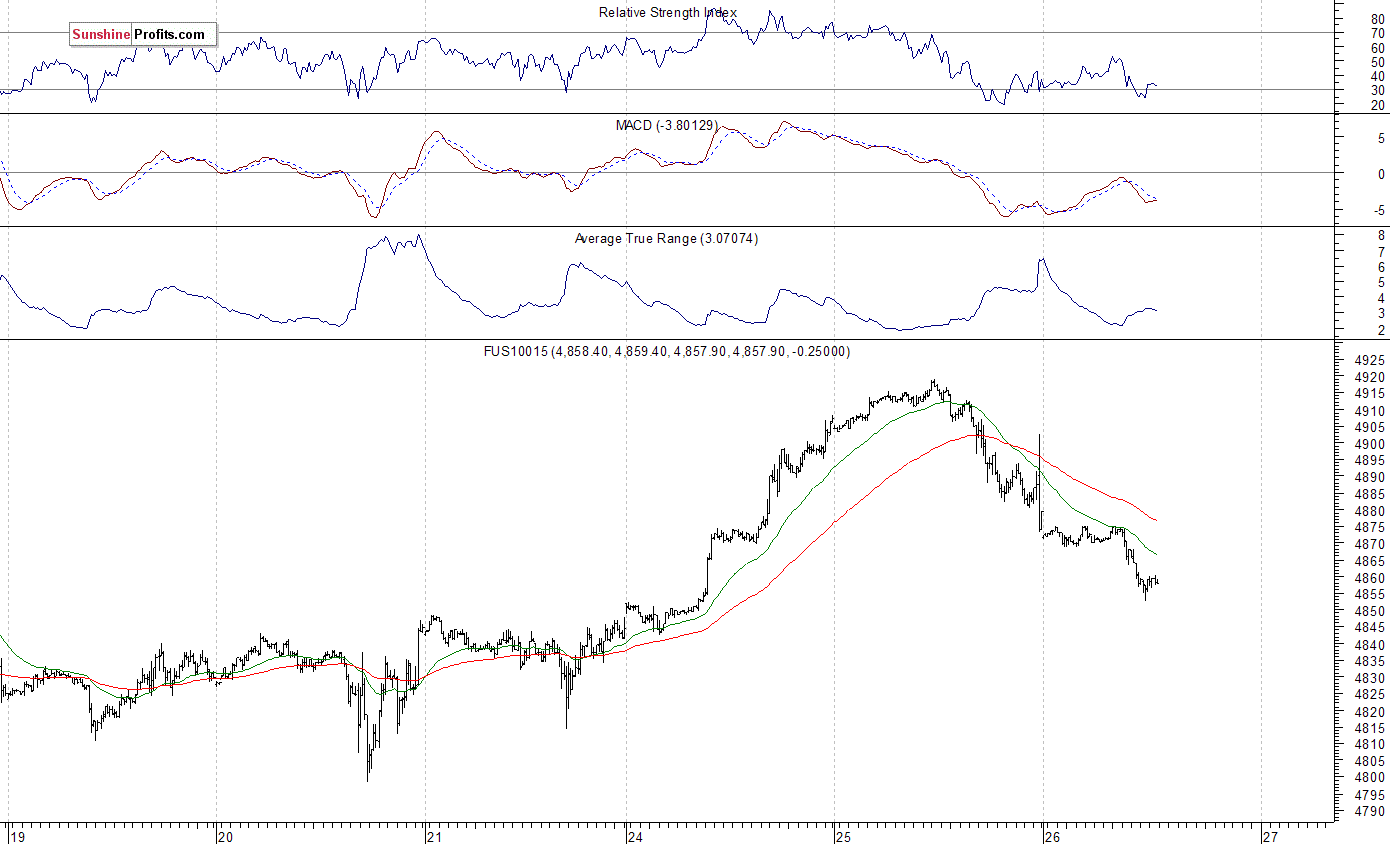The image size is (1390, 844).
Task: Select the Average True Range (3.07074) title
Action: tap(666, 238)
